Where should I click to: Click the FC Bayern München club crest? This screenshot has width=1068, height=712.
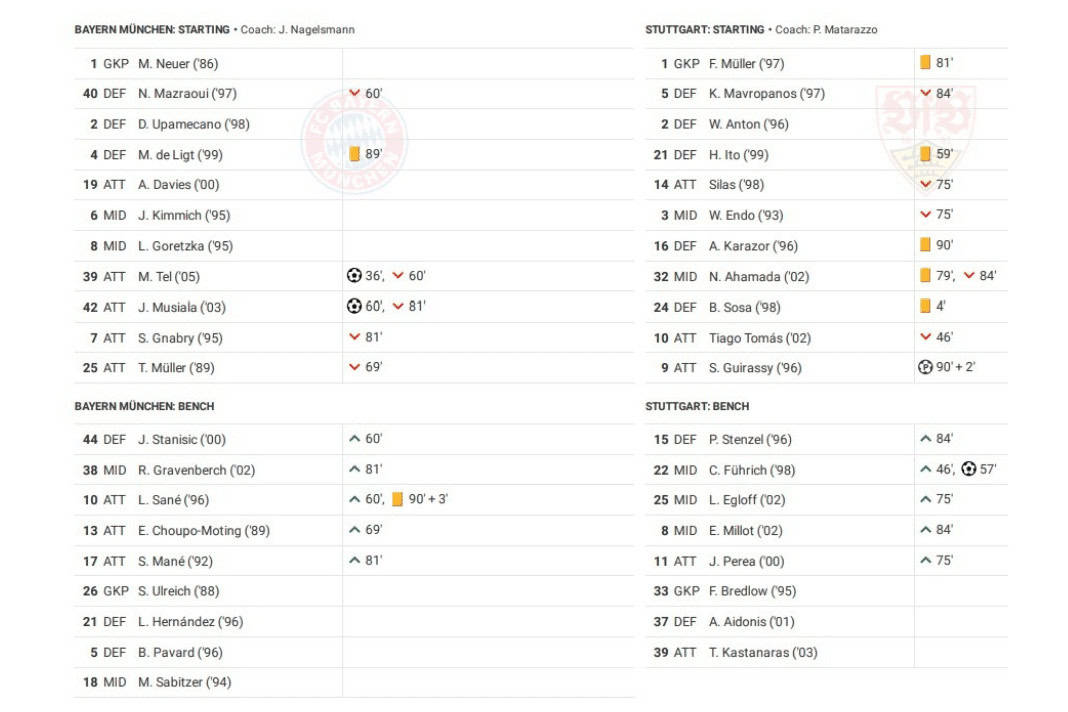[x=354, y=141]
